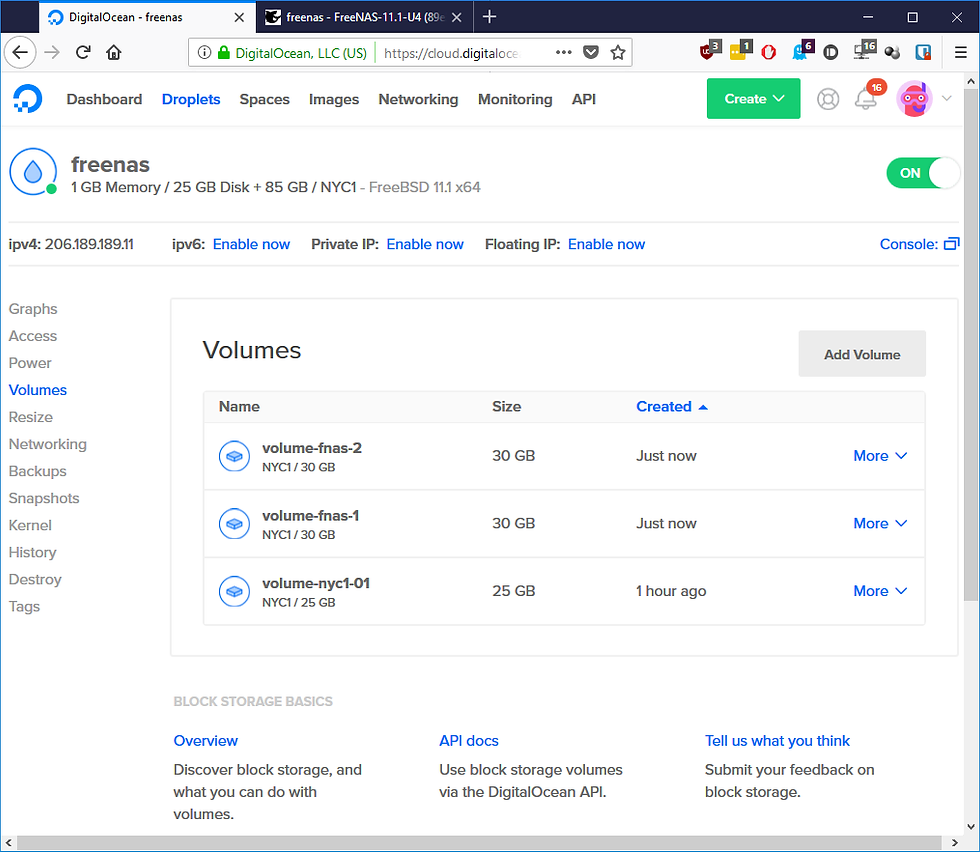The image size is (980, 852).
Task: Click the Add Volume button
Action: [862, 354]
